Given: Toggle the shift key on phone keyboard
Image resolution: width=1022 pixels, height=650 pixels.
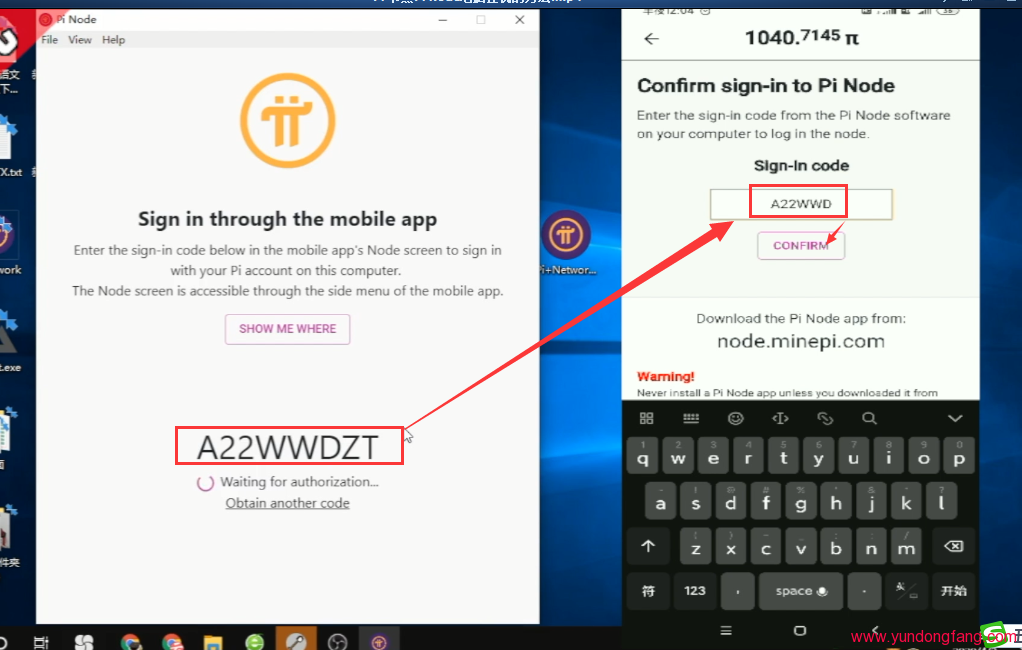Looking at the screenshot, I should [648, 546].
